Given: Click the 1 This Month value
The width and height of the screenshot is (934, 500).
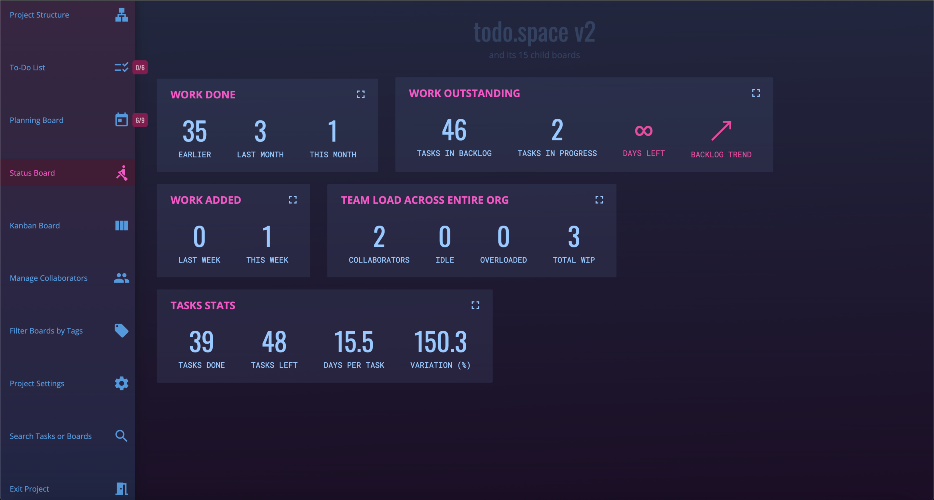Looking at the screenshot, I should click(333, 132).
